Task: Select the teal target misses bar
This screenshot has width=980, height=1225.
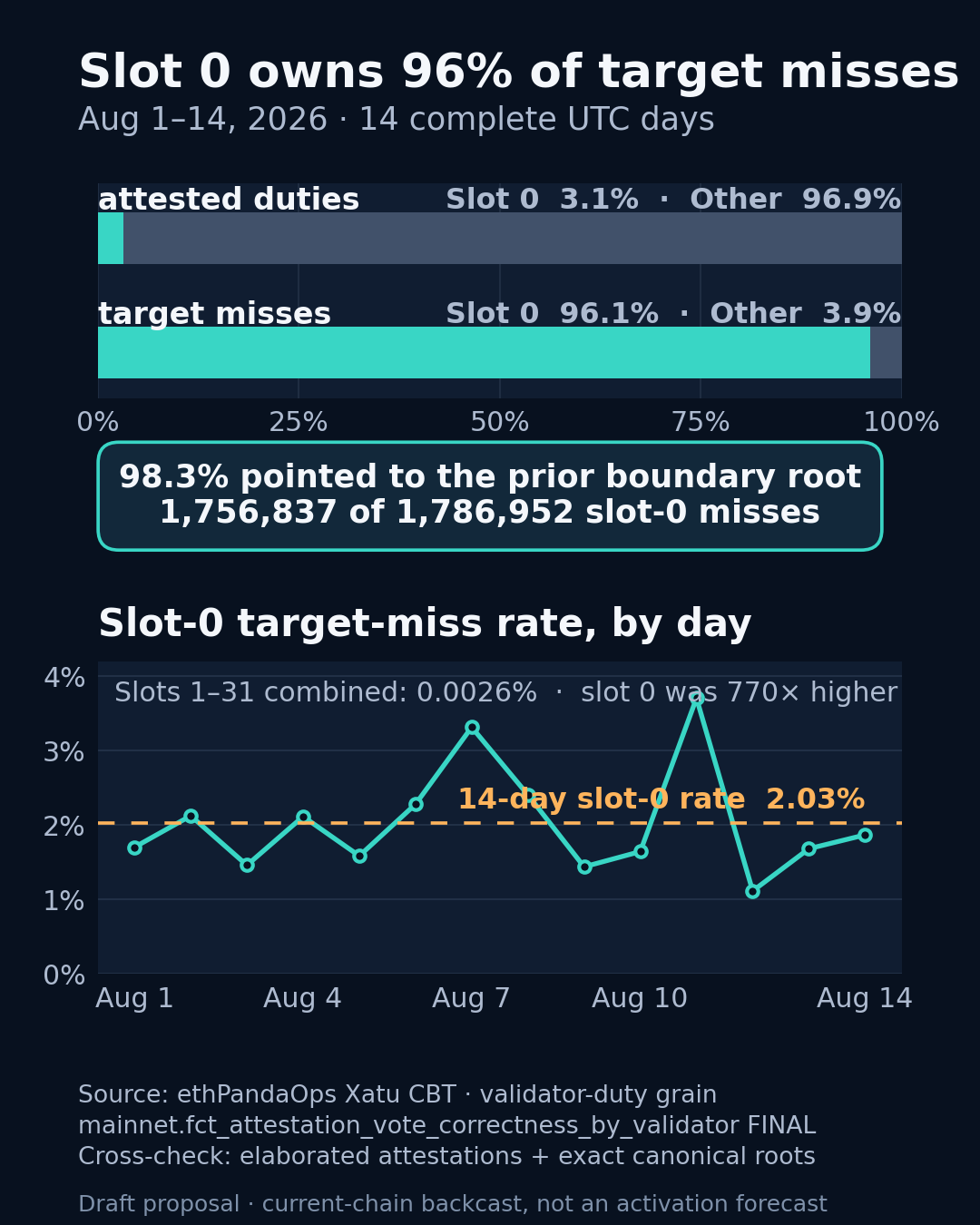Action: pos(484,352)
